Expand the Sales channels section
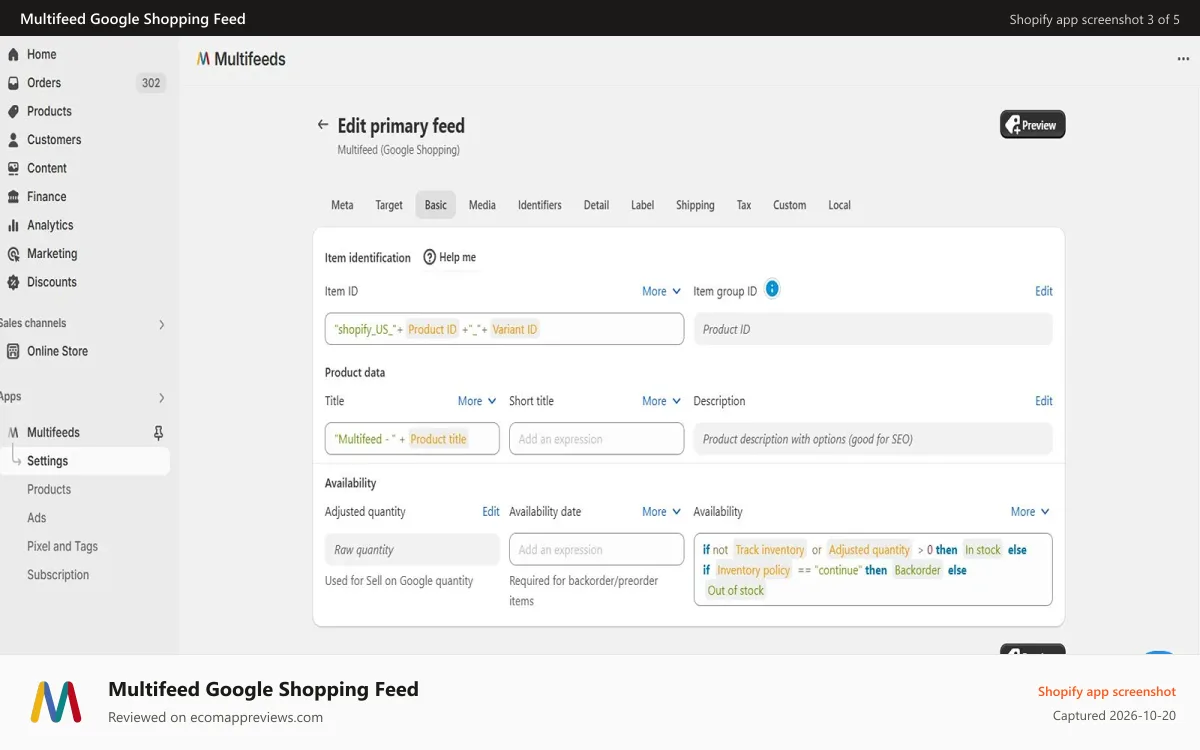Image resolution: width=1200 pixels, height=750 pixels. [161, 324]
